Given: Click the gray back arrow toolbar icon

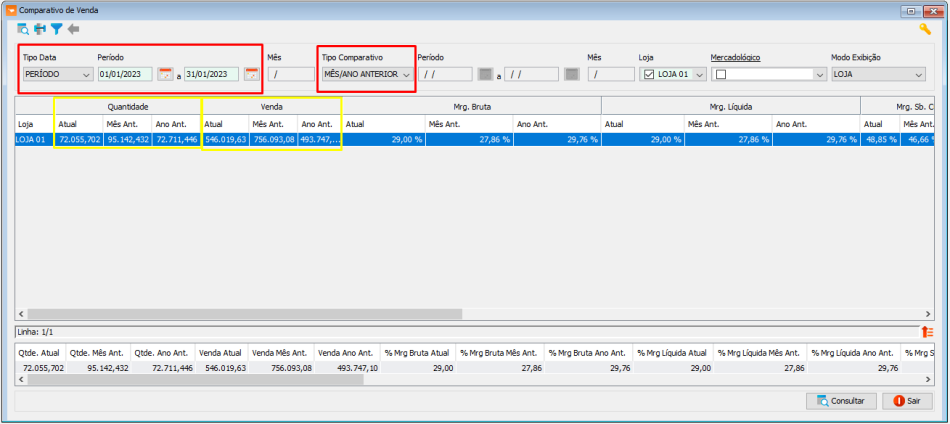Looking at the screenshot, I should coord(73,29).
